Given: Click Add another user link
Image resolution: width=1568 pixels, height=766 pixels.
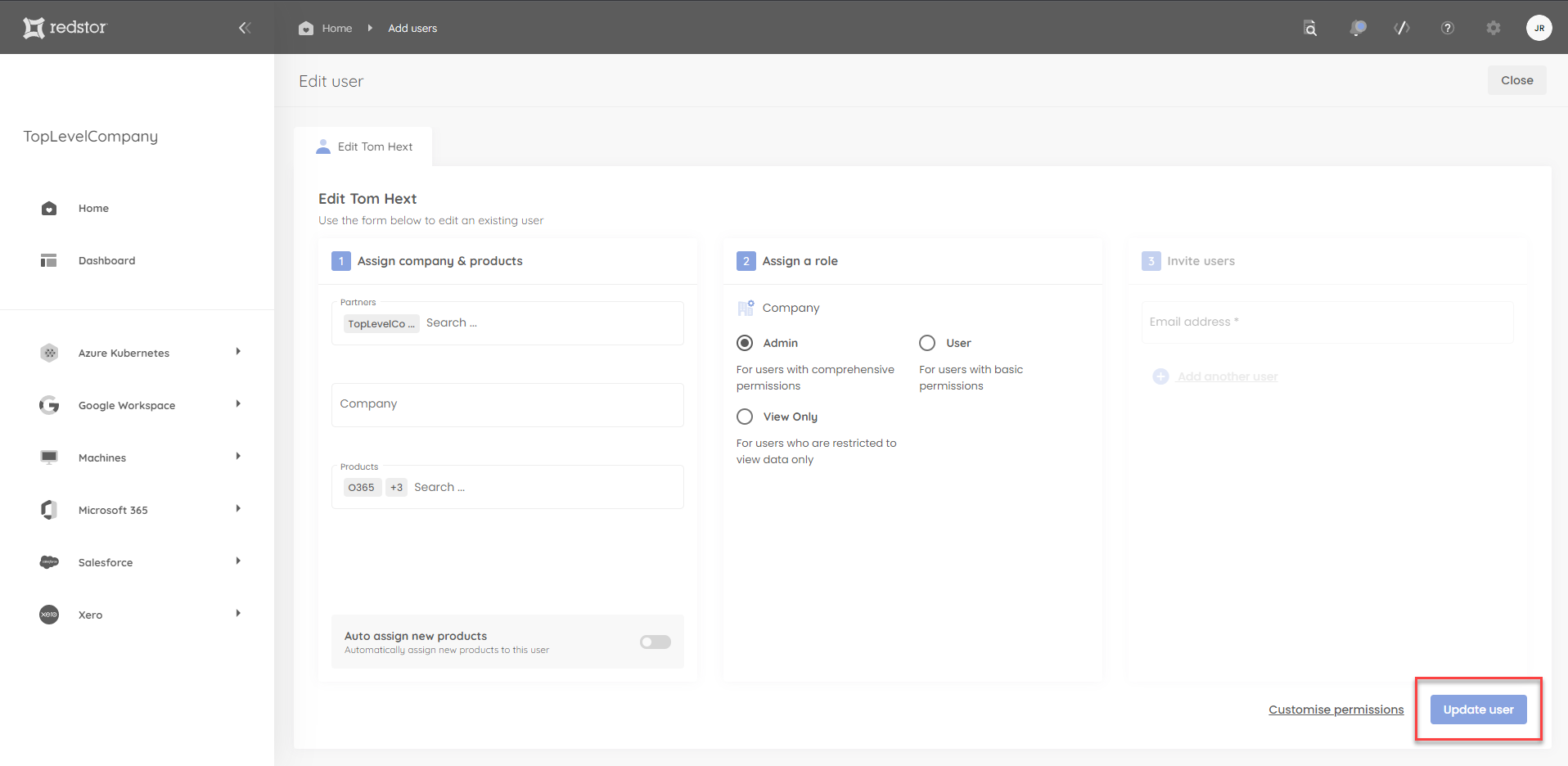Looking at the screenshot, I should coord(1228,376).
